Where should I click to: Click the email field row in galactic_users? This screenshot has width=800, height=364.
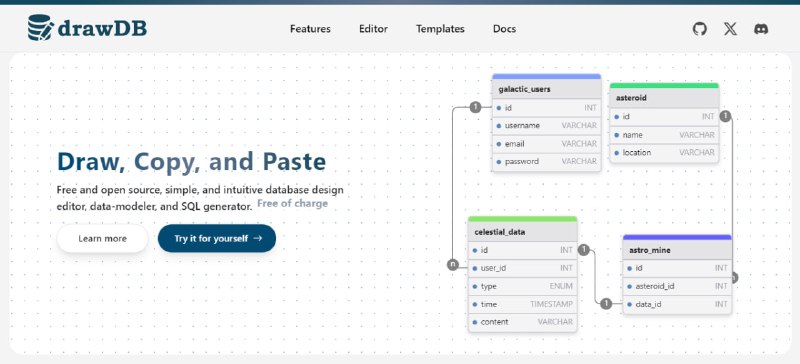[546, 144]
